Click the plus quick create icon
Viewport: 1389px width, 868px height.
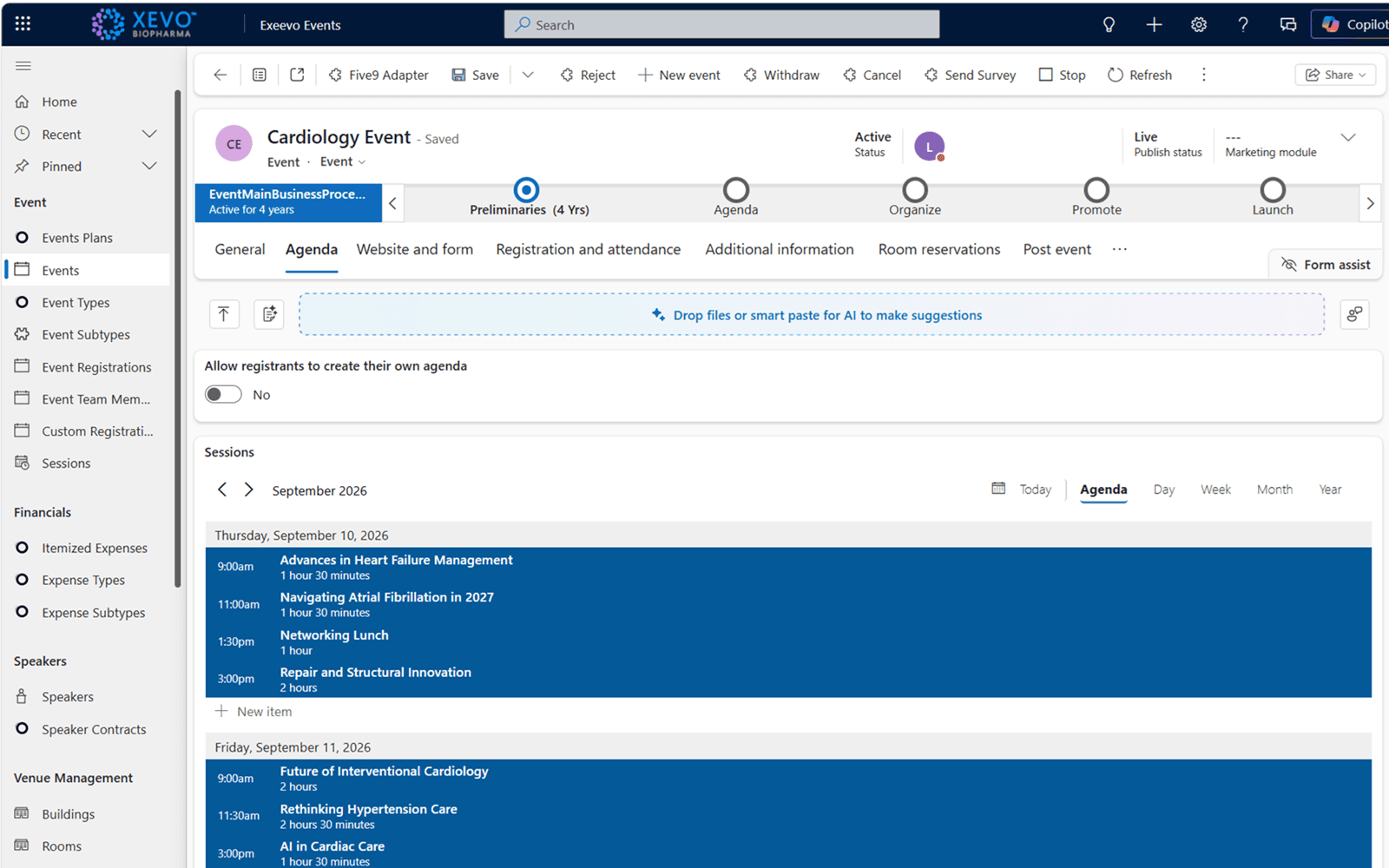pos(1154,24)
